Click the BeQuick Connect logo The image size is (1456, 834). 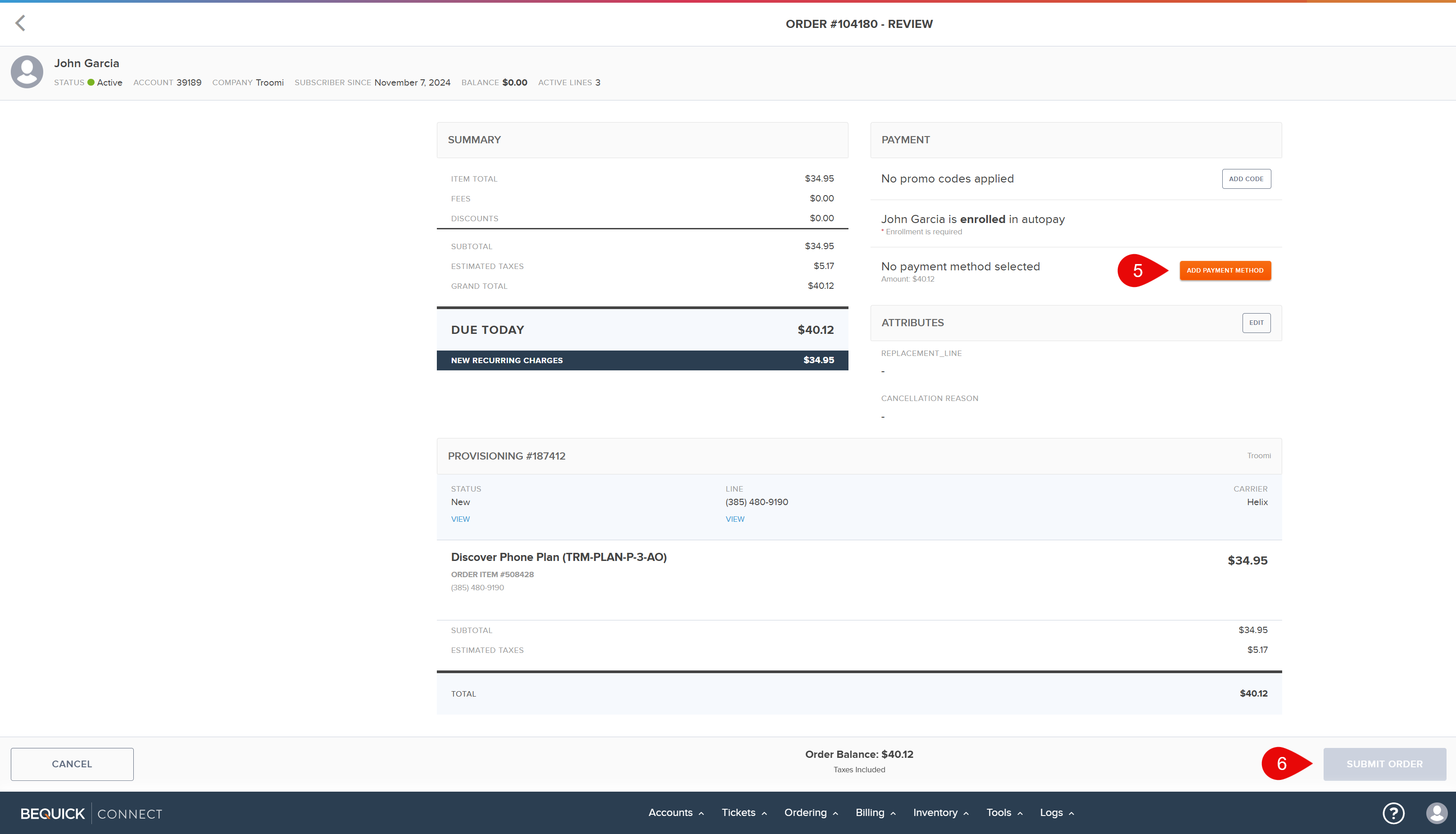click(x=91, y=813)
